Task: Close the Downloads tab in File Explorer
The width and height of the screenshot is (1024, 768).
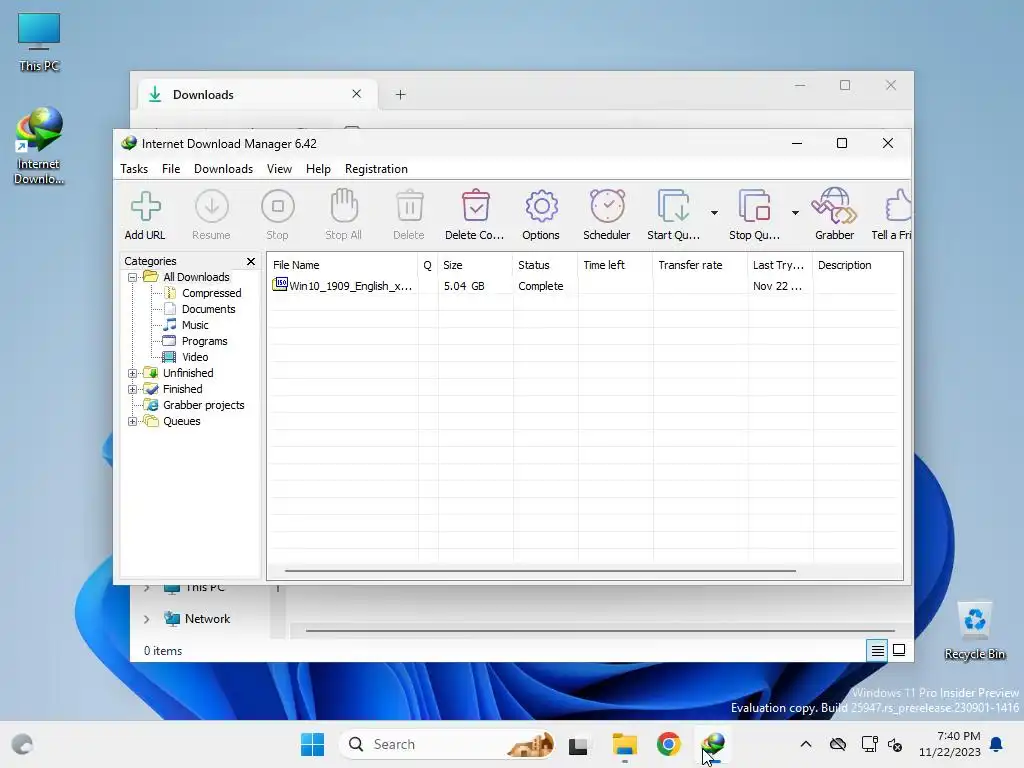Action: point(357,94)
